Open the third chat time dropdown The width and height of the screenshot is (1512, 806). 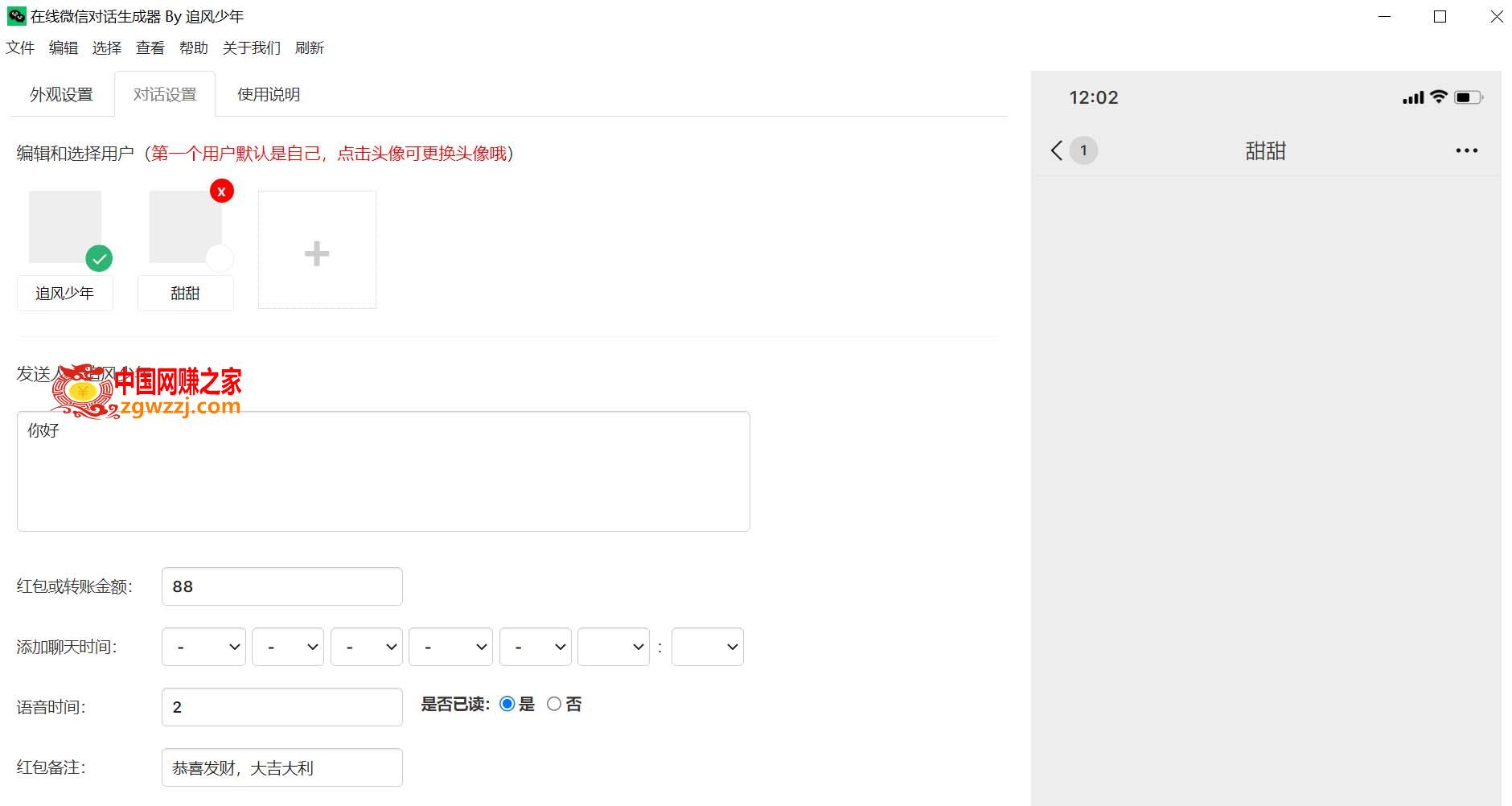pos(367,647)
